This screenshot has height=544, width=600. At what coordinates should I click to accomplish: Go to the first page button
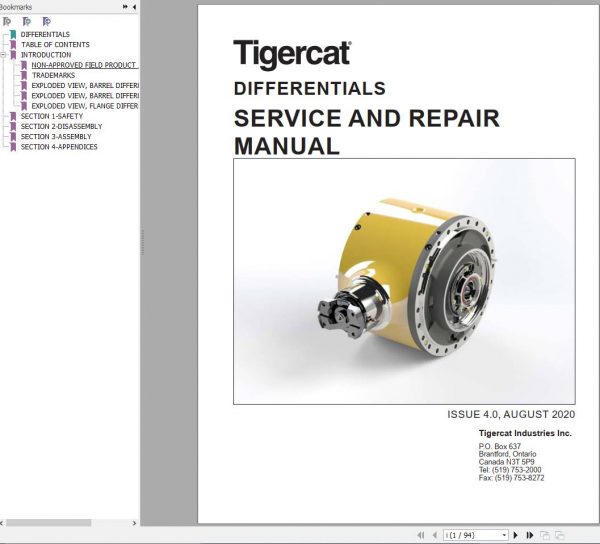click(421, 535)
